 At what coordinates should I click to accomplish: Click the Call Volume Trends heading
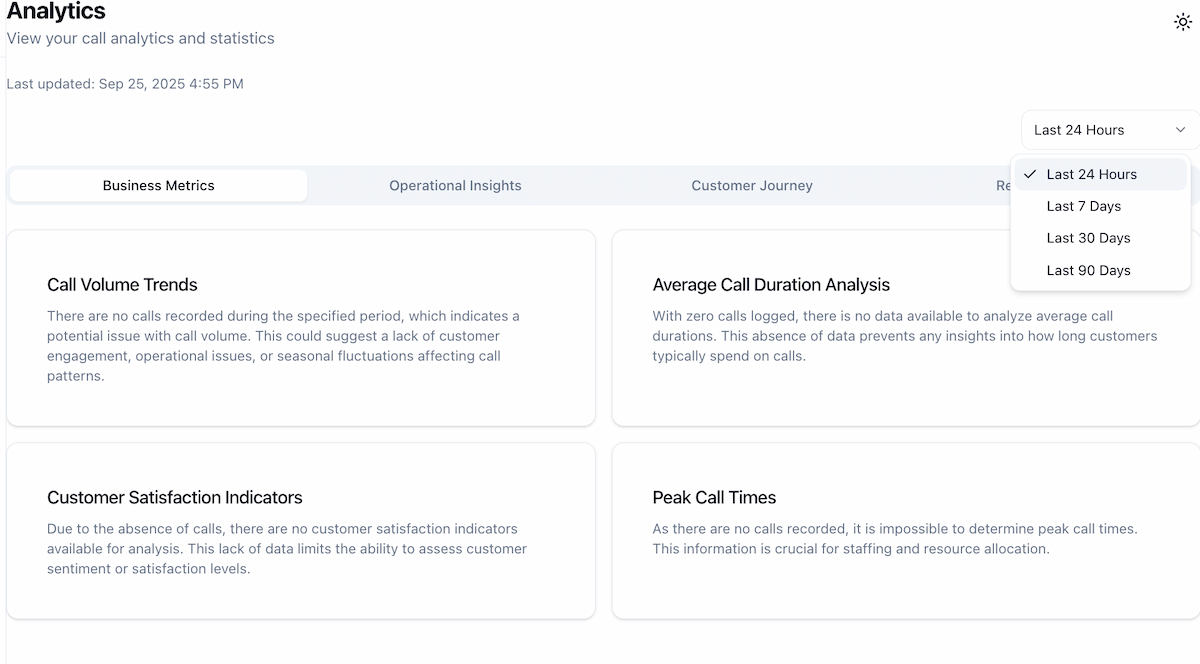[x=122, y=285]
